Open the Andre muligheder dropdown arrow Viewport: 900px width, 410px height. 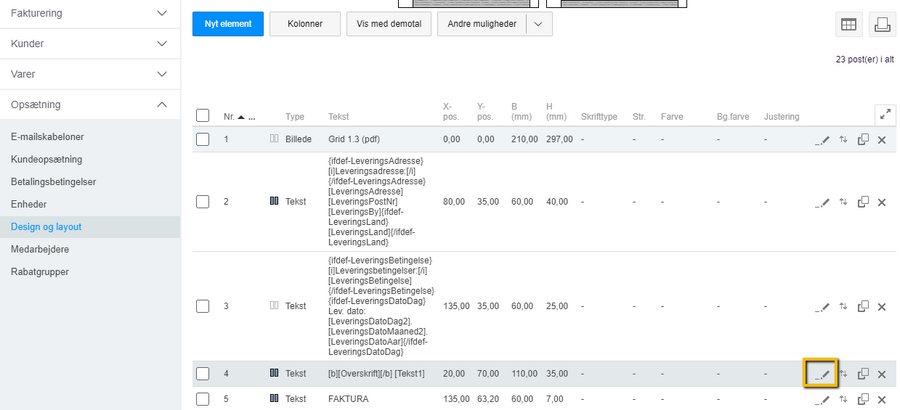(539, 24)
